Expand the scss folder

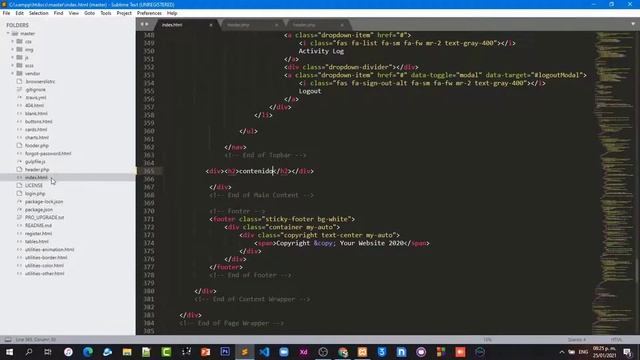click(13, 65)
